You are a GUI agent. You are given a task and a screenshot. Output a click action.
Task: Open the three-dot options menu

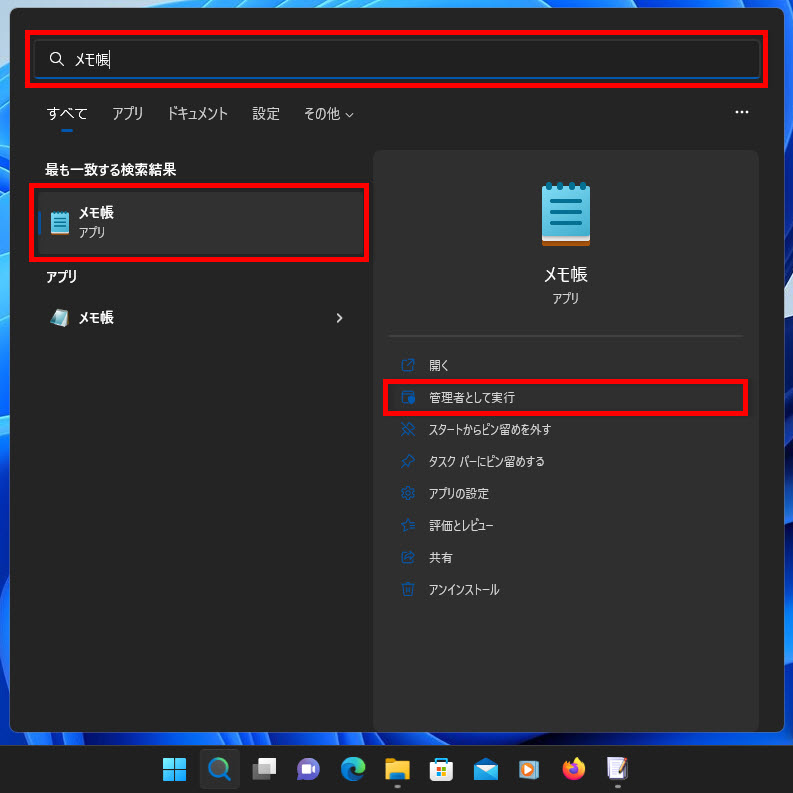[x=741, y=113]
